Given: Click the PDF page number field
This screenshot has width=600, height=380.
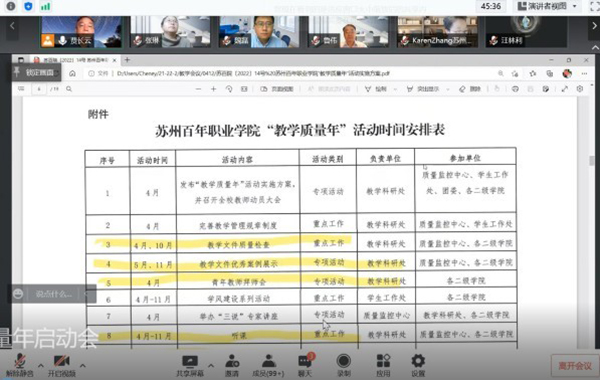Looking at the screenshot, I should coord(39,89).
